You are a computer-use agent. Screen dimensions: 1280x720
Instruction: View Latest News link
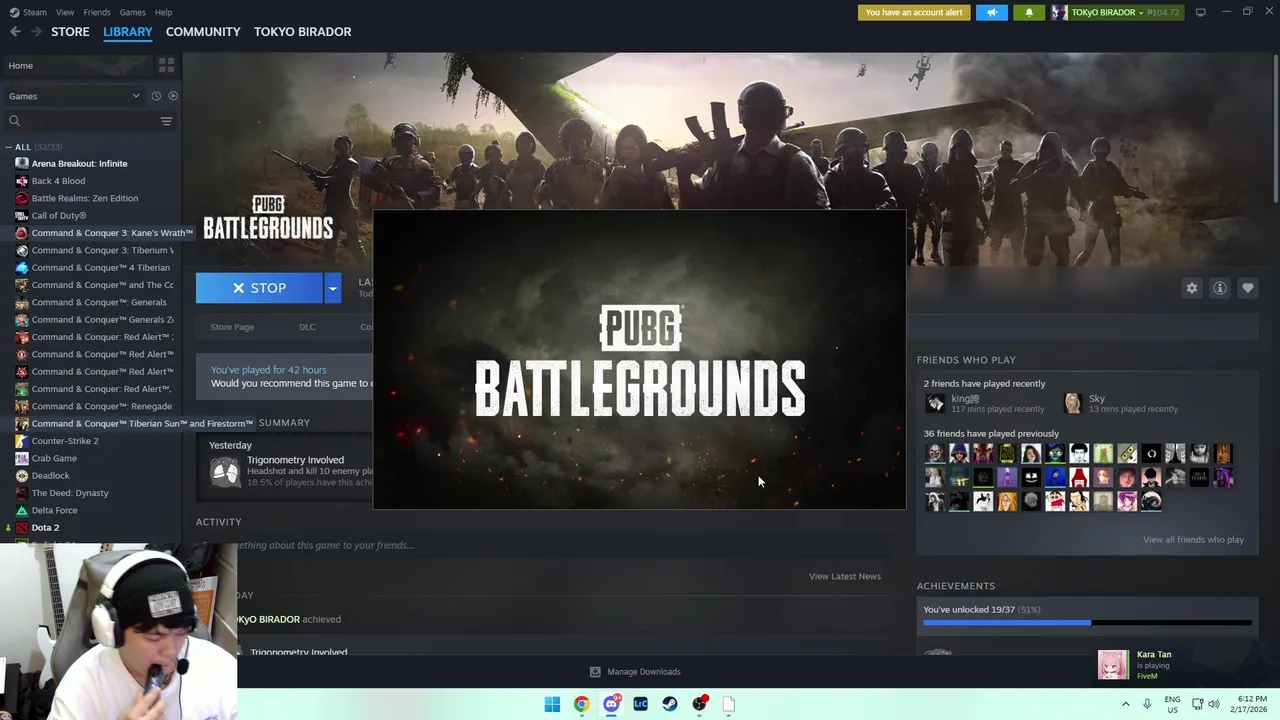pyautogui.click(x=845, y=576)
